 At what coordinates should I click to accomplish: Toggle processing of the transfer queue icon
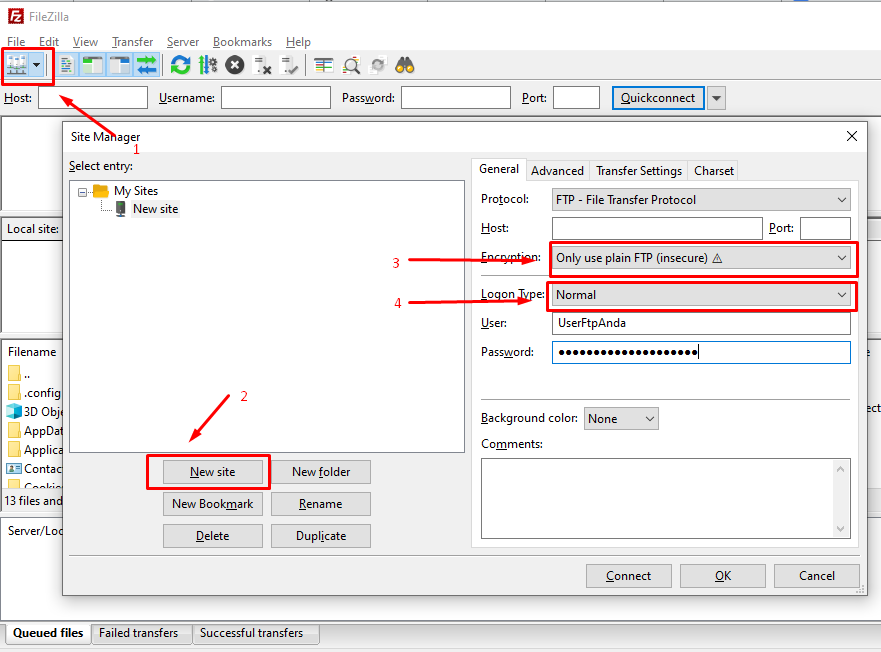pos(207,65)
